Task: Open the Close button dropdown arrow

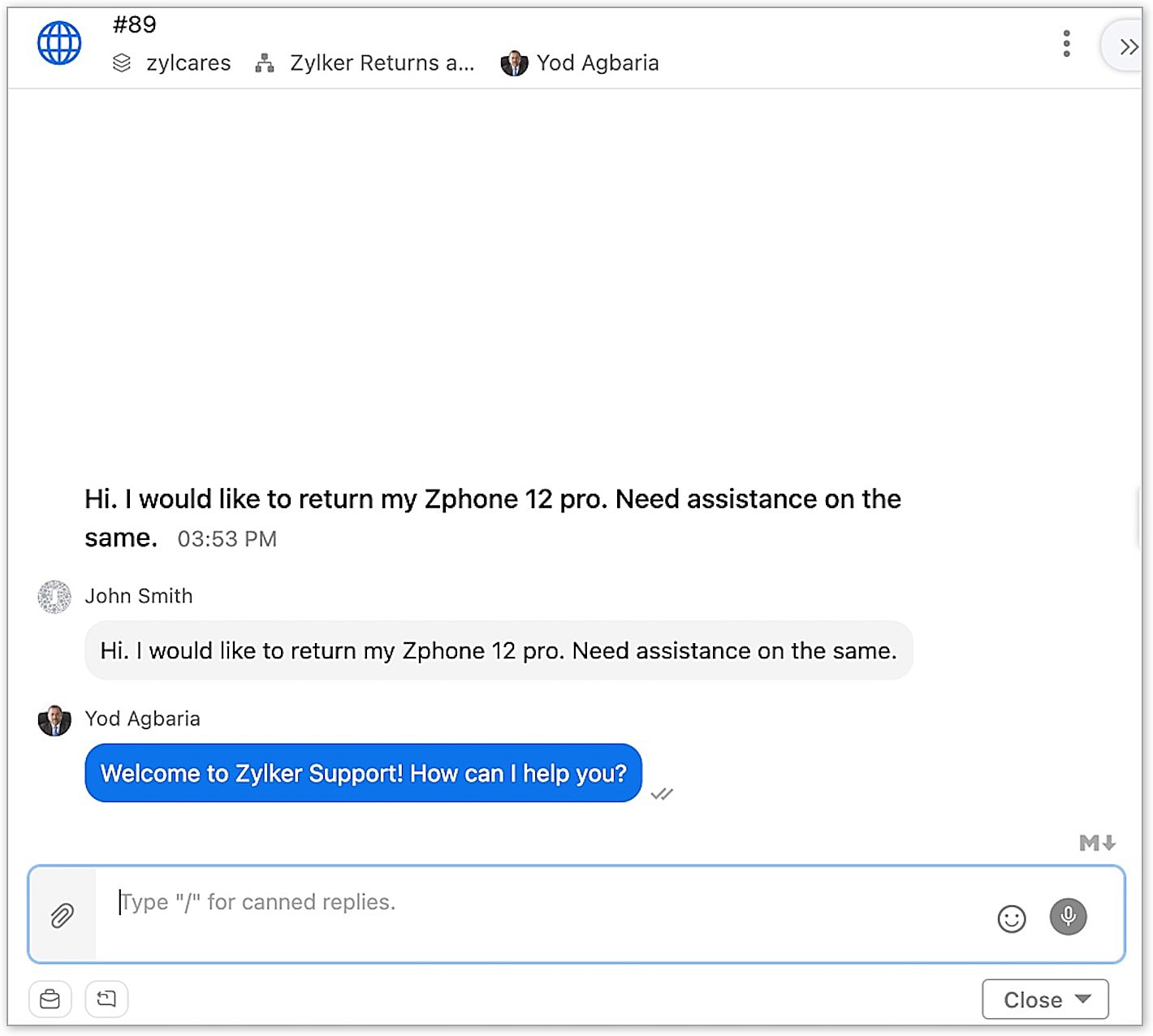Action: tap(1083, 999)
